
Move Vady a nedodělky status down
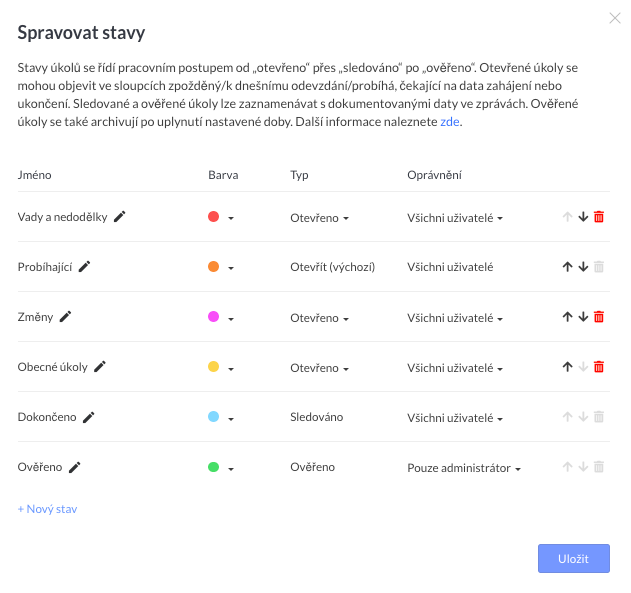[x=583, y=217]
